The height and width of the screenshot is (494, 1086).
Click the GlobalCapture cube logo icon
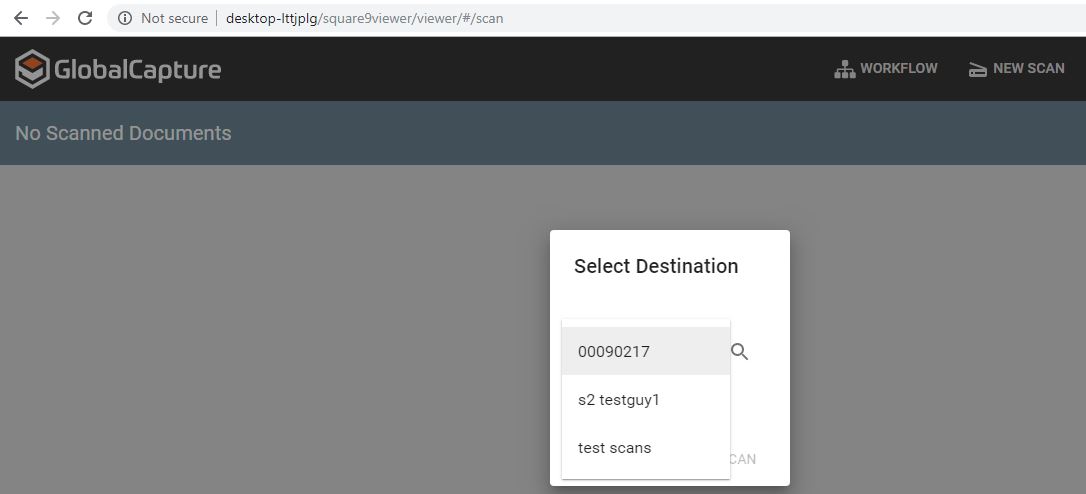[x=32, y=69]
